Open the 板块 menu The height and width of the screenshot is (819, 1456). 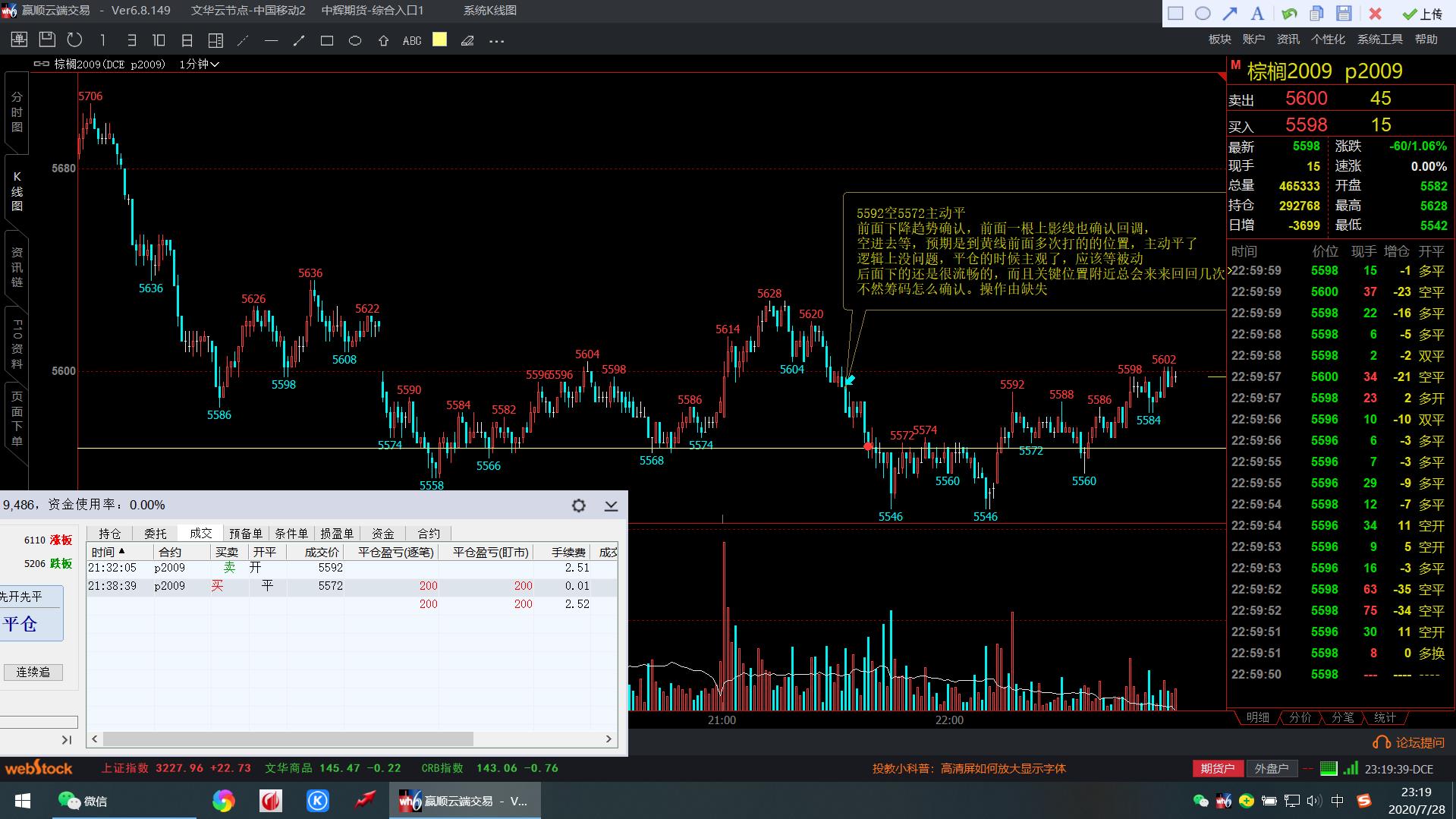click(x=1220, y=39)
